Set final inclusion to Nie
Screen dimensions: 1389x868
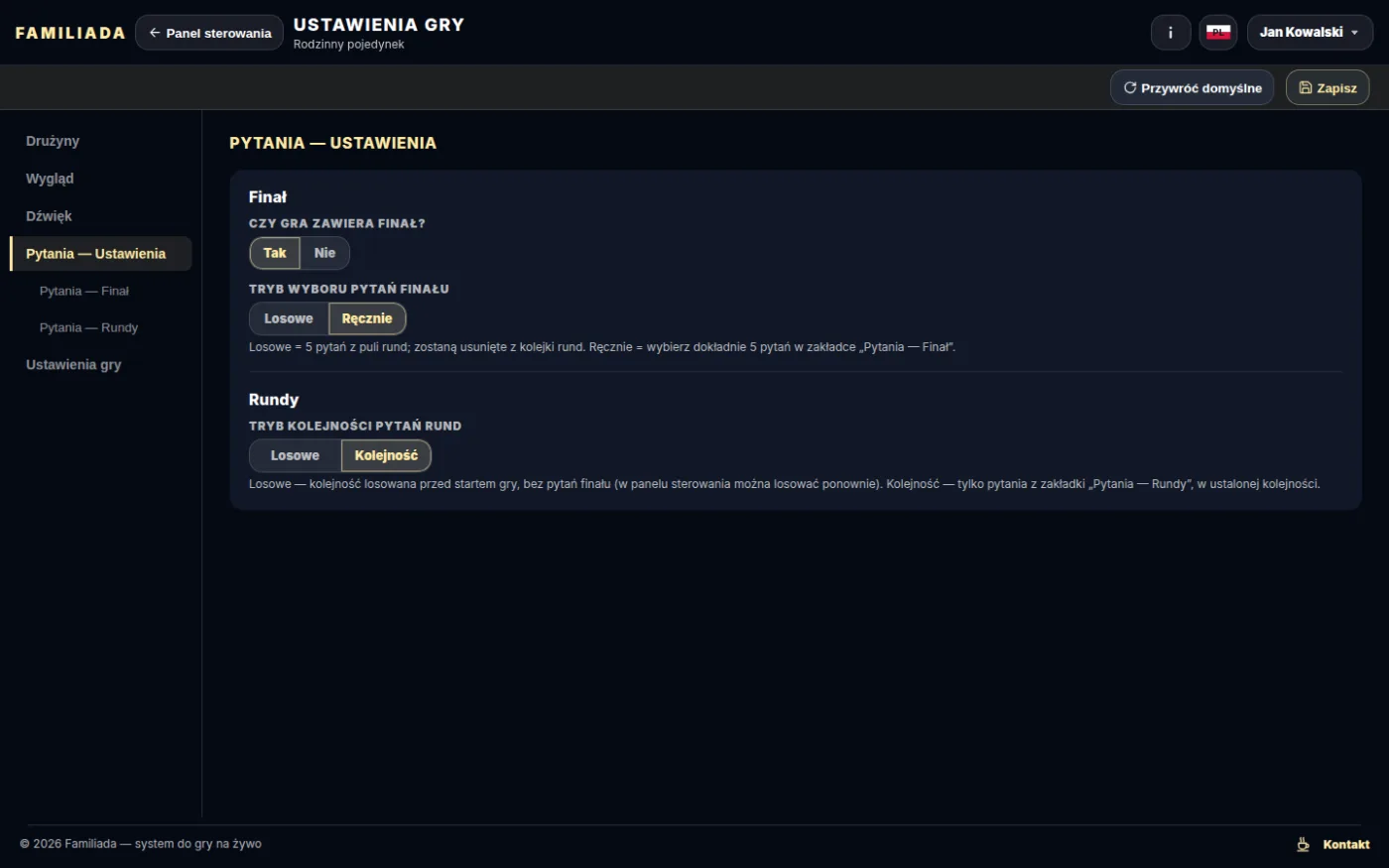[x=324, y=253]
